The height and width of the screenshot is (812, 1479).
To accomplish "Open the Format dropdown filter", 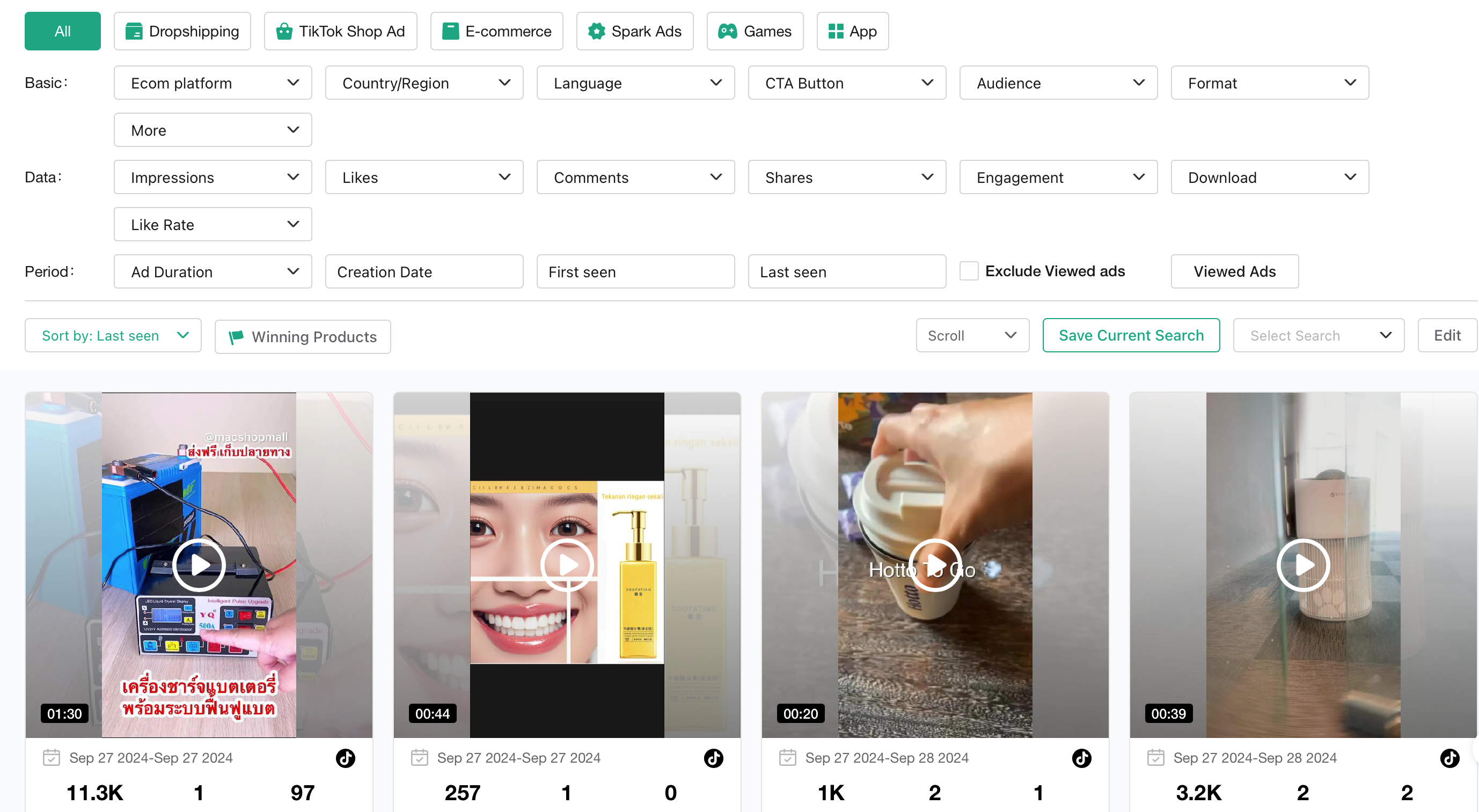I will 1270,83.
